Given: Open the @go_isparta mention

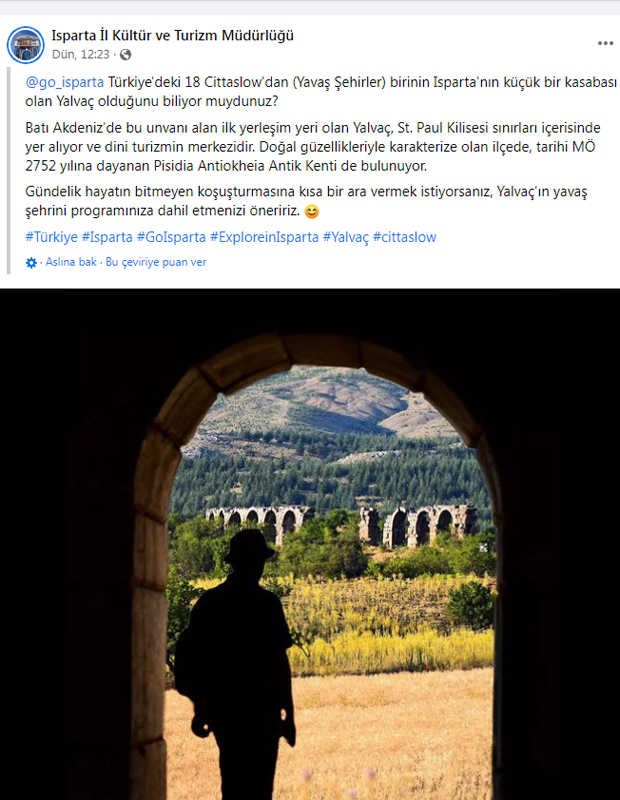Looking at the screenshot, I should coord(64,82).
